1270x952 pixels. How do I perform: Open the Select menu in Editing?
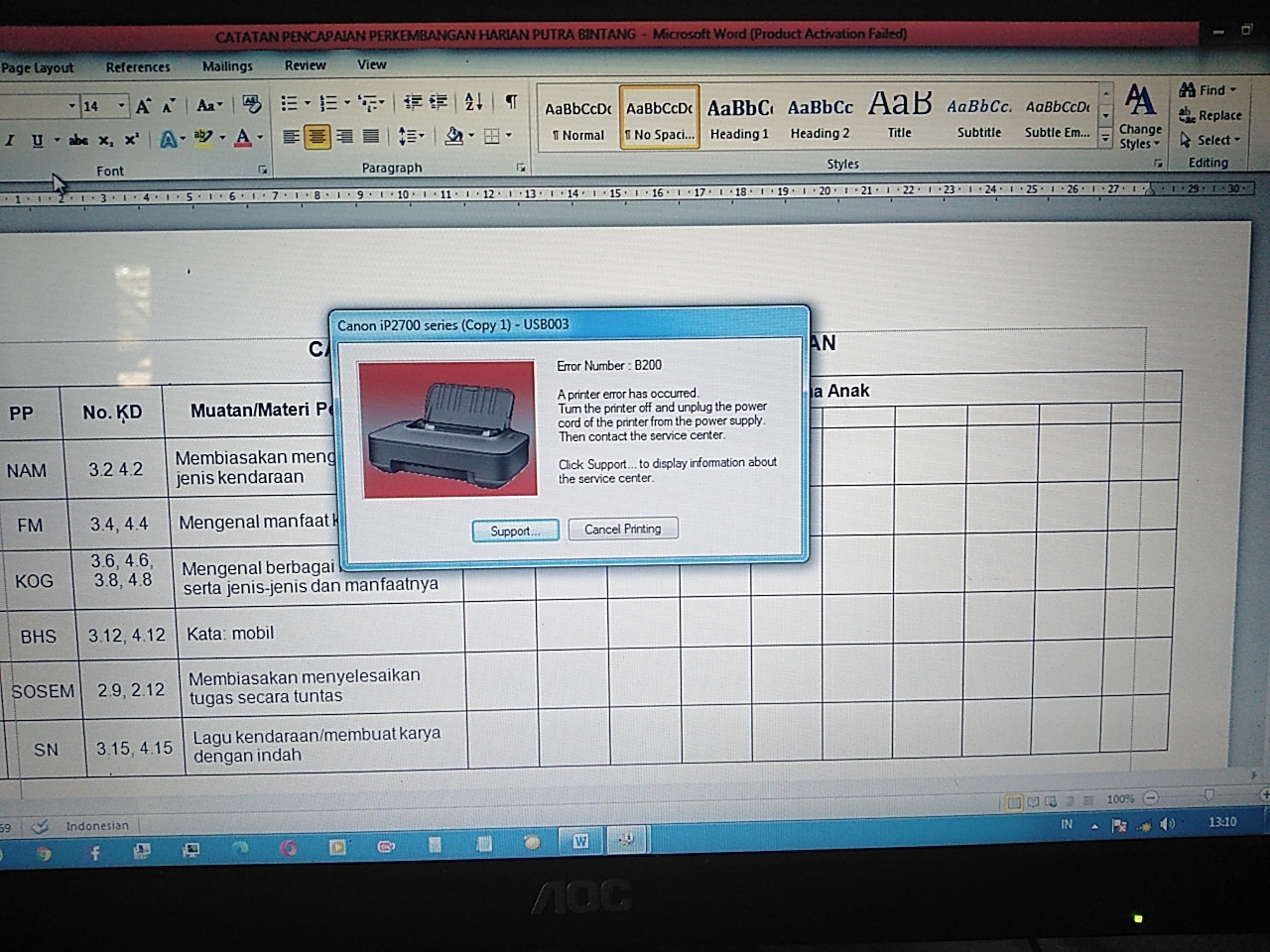[x=1210, y=140]
